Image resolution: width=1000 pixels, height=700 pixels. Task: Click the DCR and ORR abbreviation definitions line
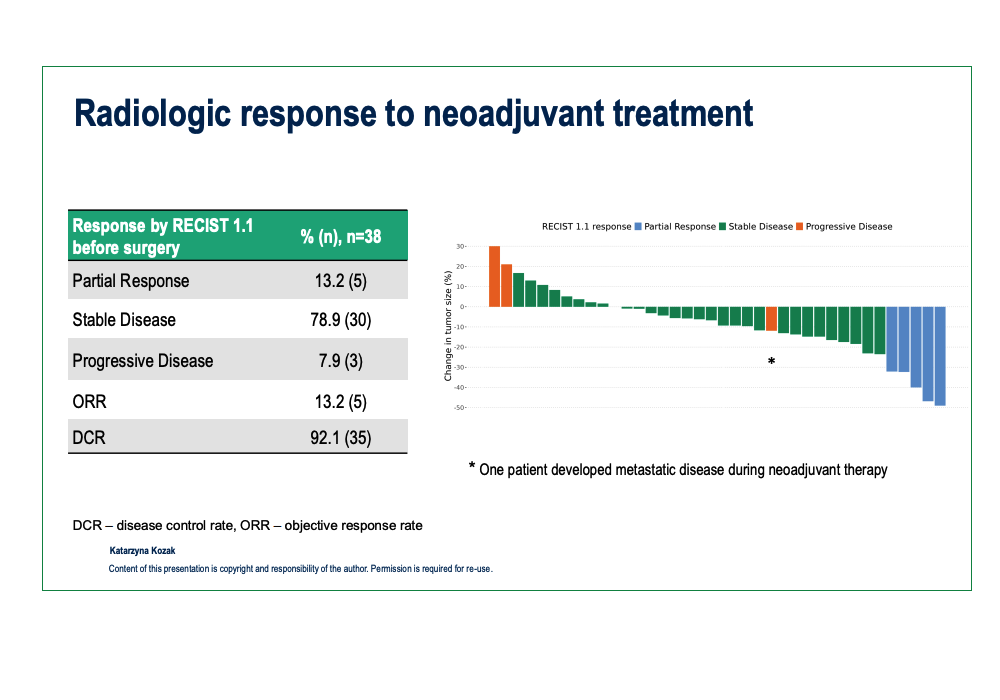tap(247, 525)
